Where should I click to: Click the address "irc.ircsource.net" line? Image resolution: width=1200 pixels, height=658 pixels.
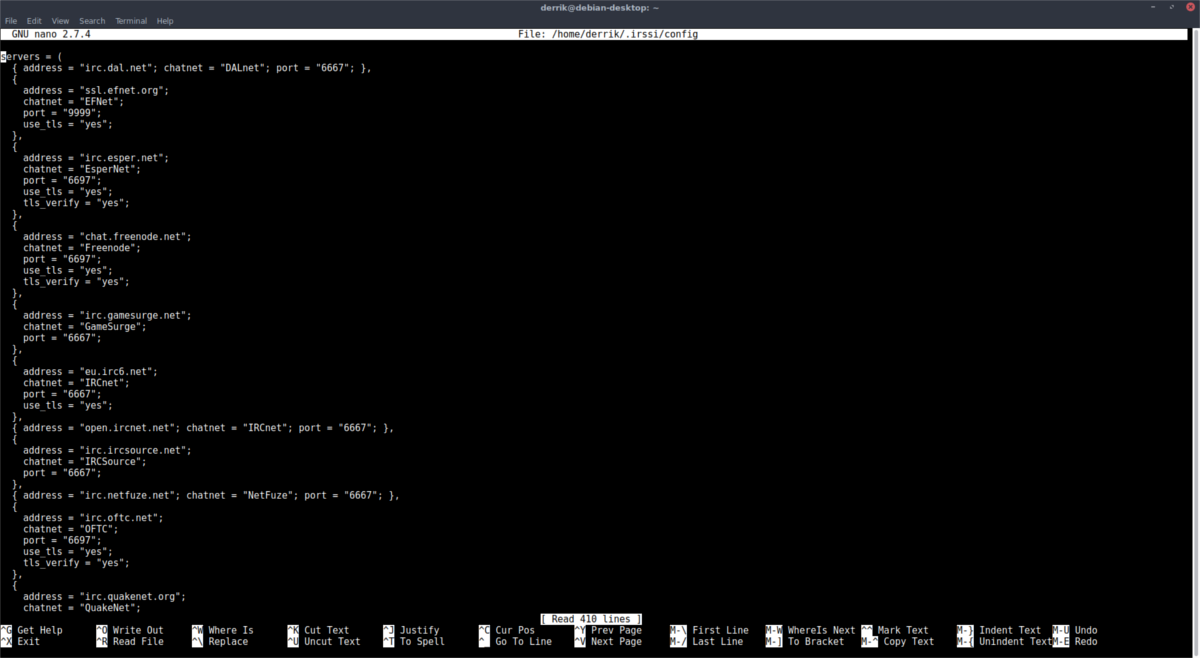[x=107, y=450]
